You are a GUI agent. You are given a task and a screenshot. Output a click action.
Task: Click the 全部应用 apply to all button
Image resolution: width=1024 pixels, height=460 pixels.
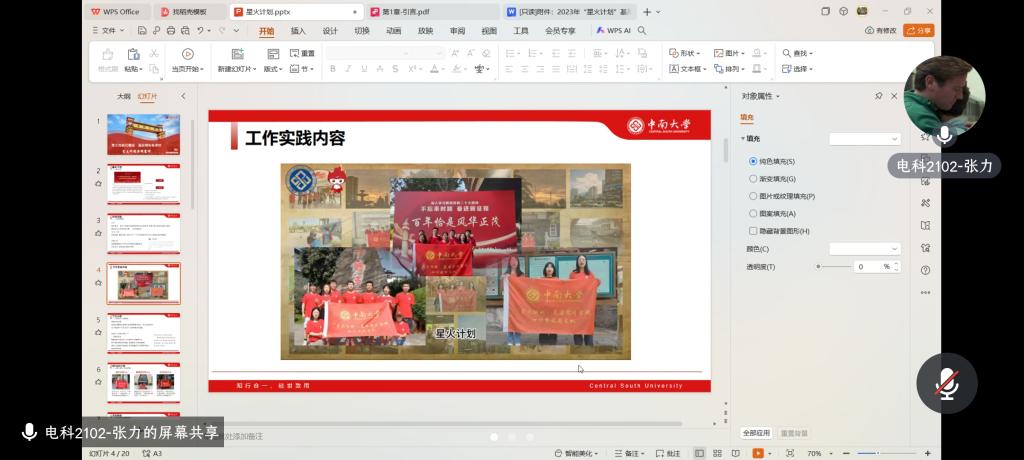[757, 433]
